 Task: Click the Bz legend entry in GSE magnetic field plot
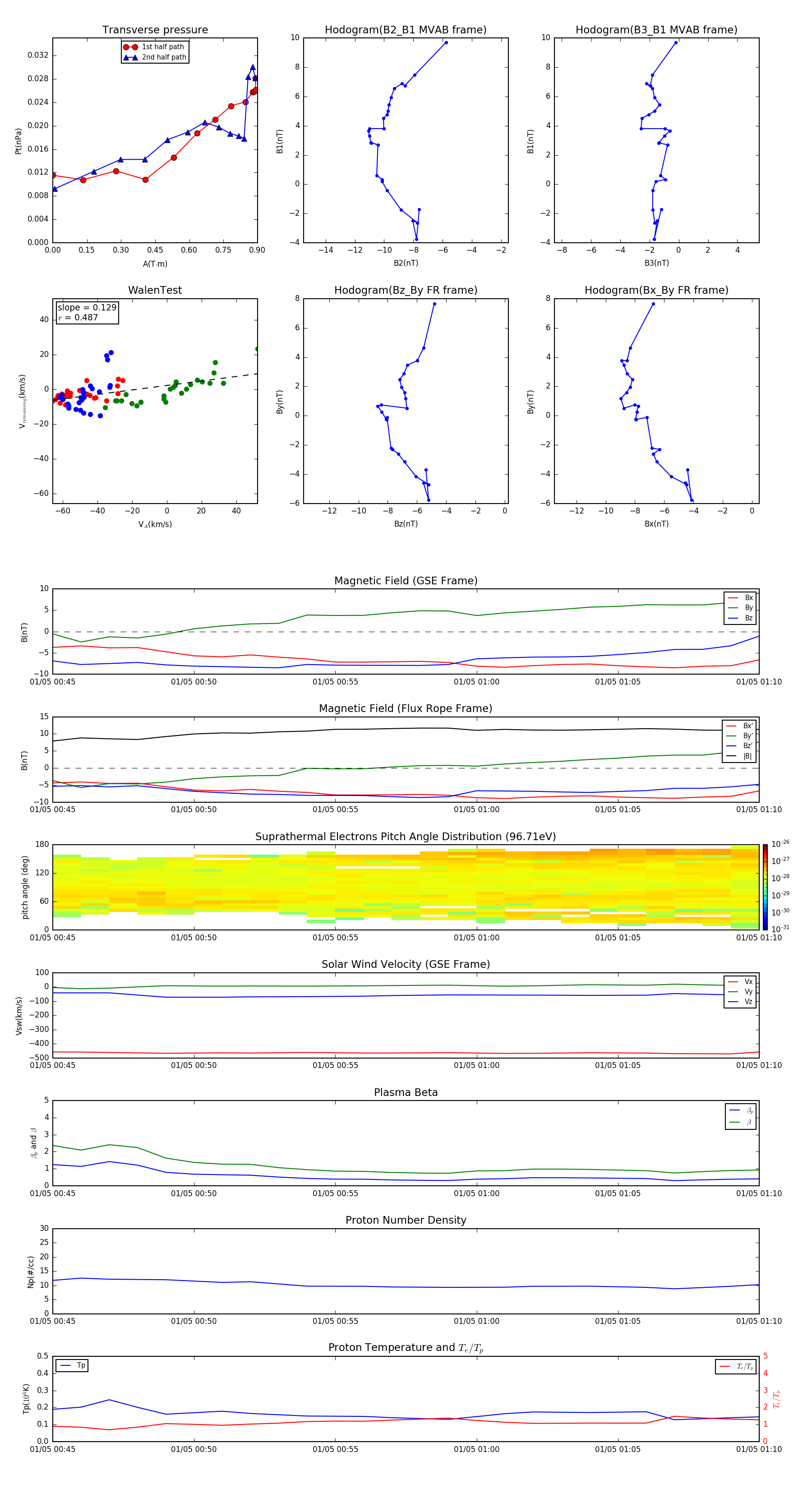pyautogui.click(x=740, y=619)
